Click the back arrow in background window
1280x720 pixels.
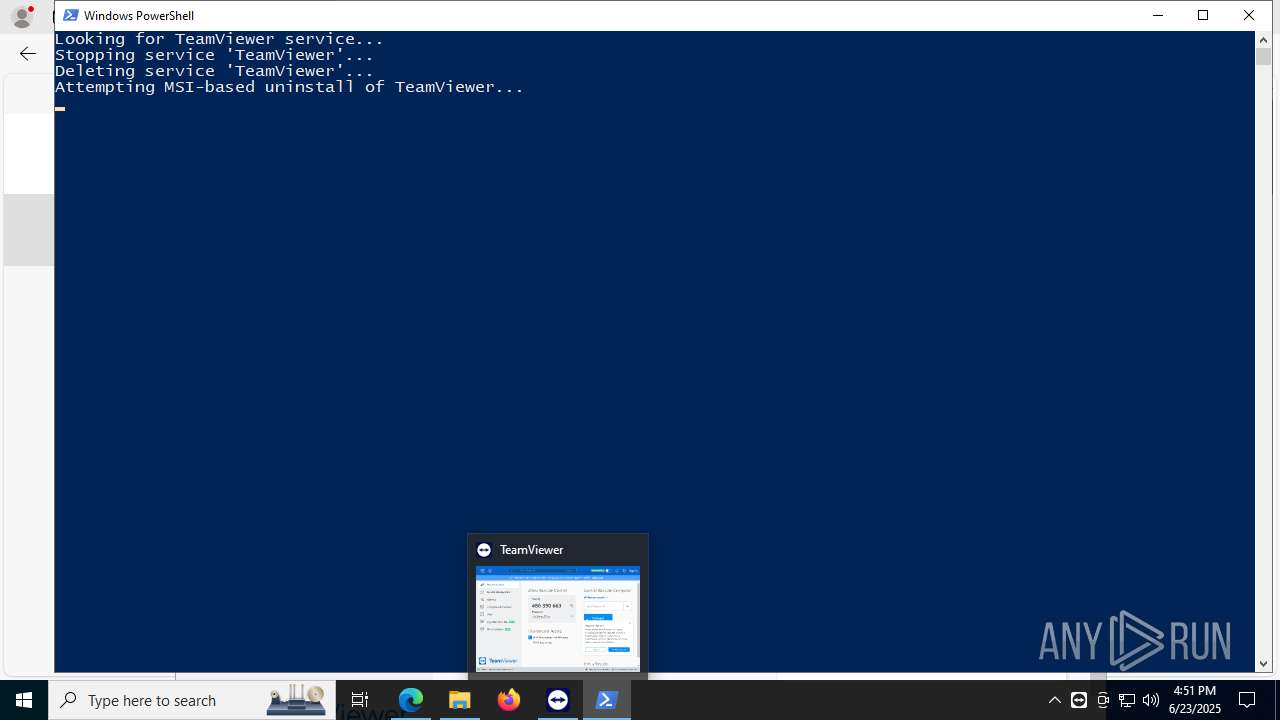coord(28,53)
